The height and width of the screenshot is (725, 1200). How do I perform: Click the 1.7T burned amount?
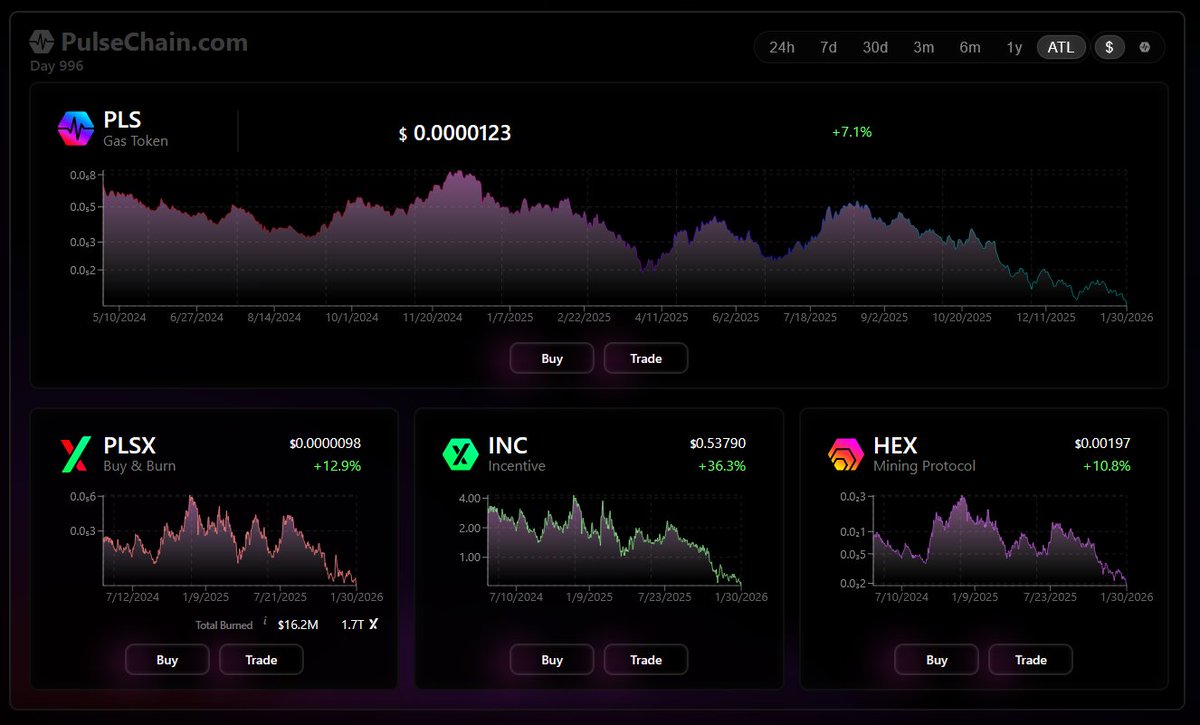[351, 624]
